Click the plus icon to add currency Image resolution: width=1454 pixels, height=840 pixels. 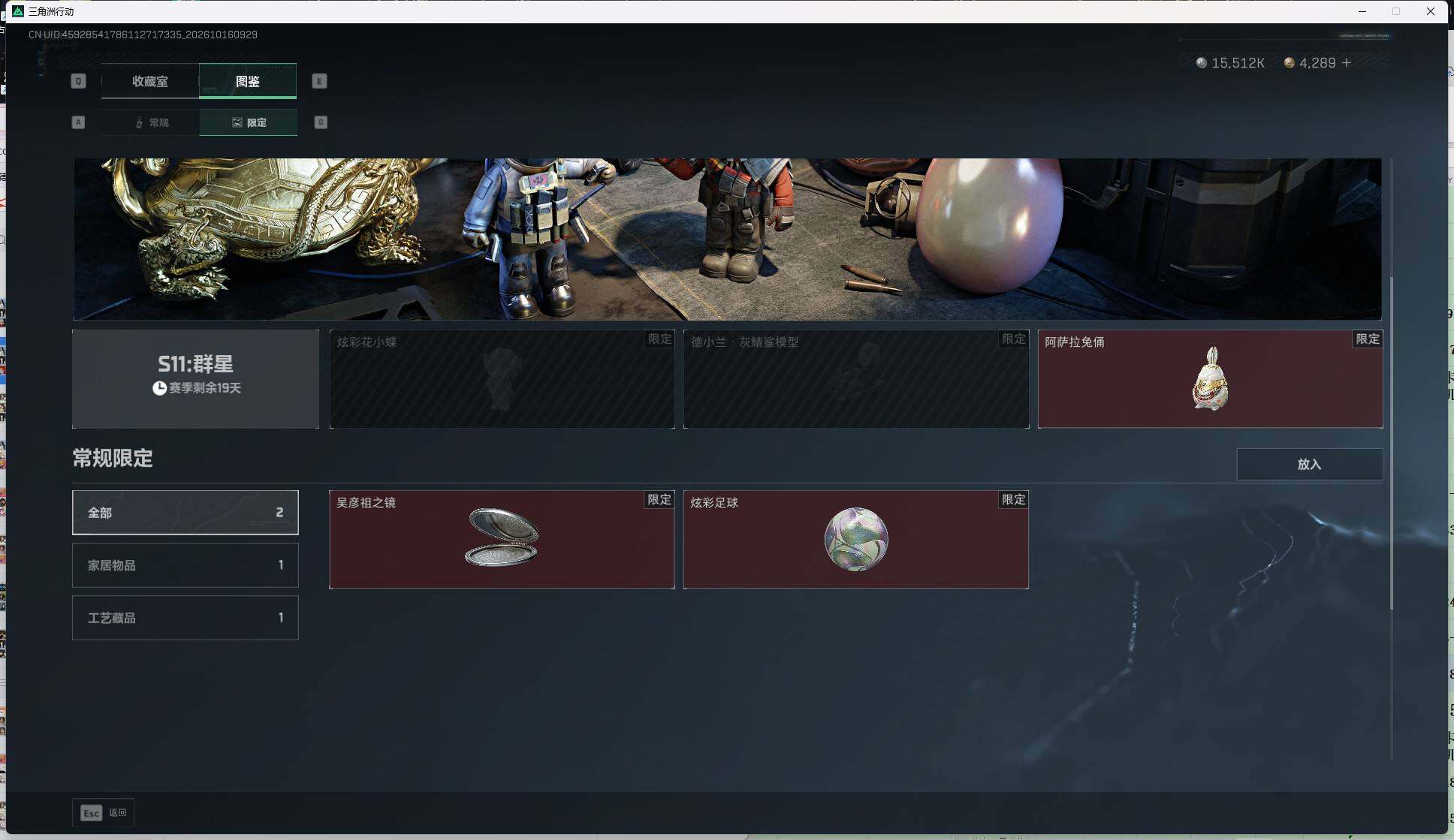pyautogui.click(x=1347, y=63)
